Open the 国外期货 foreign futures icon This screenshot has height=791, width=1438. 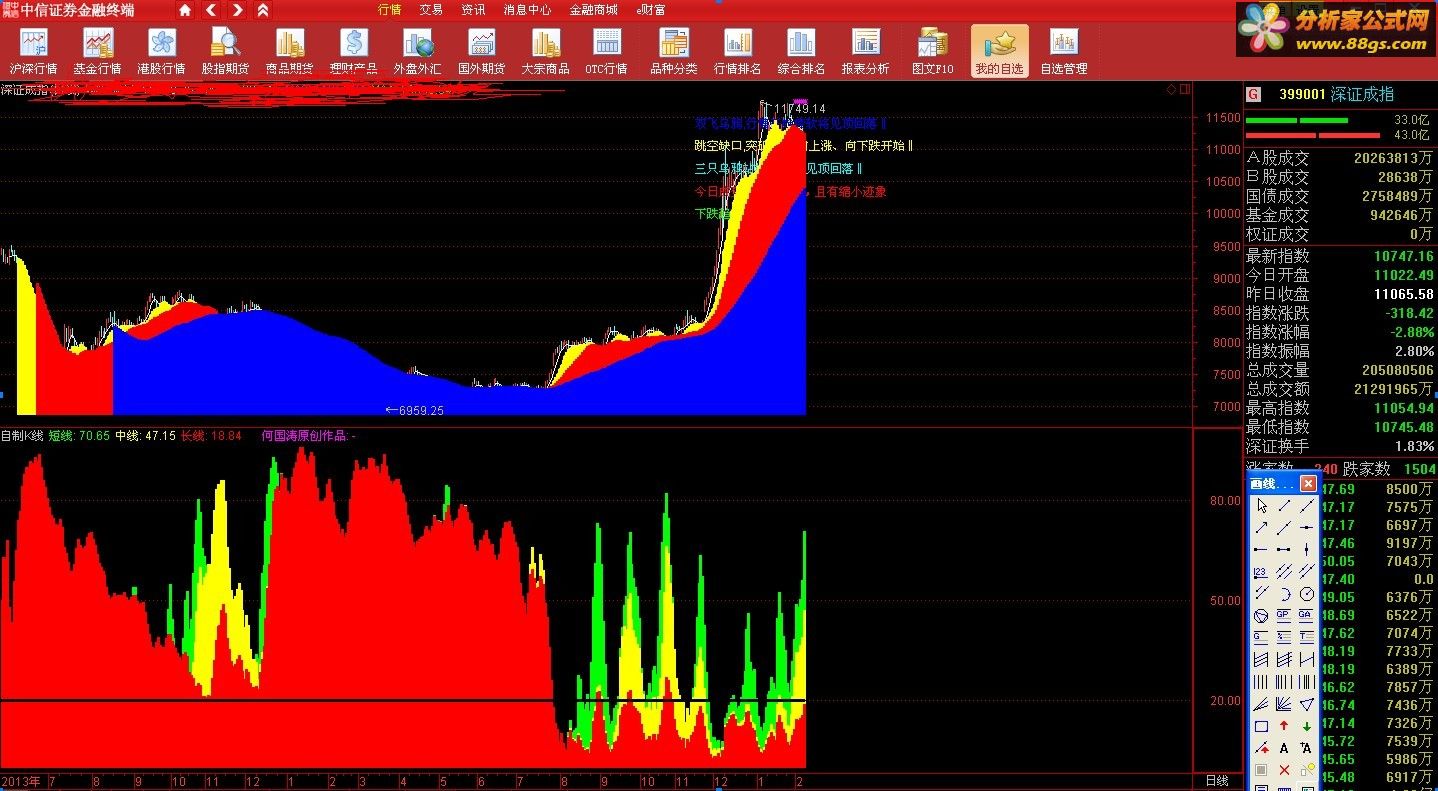click(481, 51)
